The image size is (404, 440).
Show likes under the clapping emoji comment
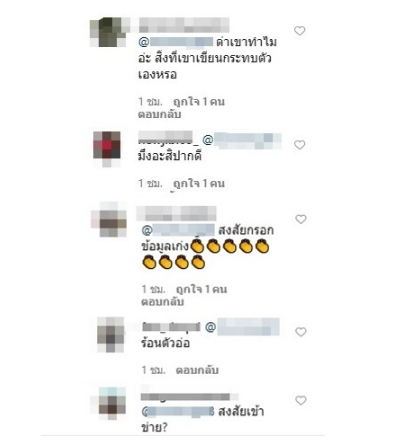pyautogui.click(x=201, y=289)
